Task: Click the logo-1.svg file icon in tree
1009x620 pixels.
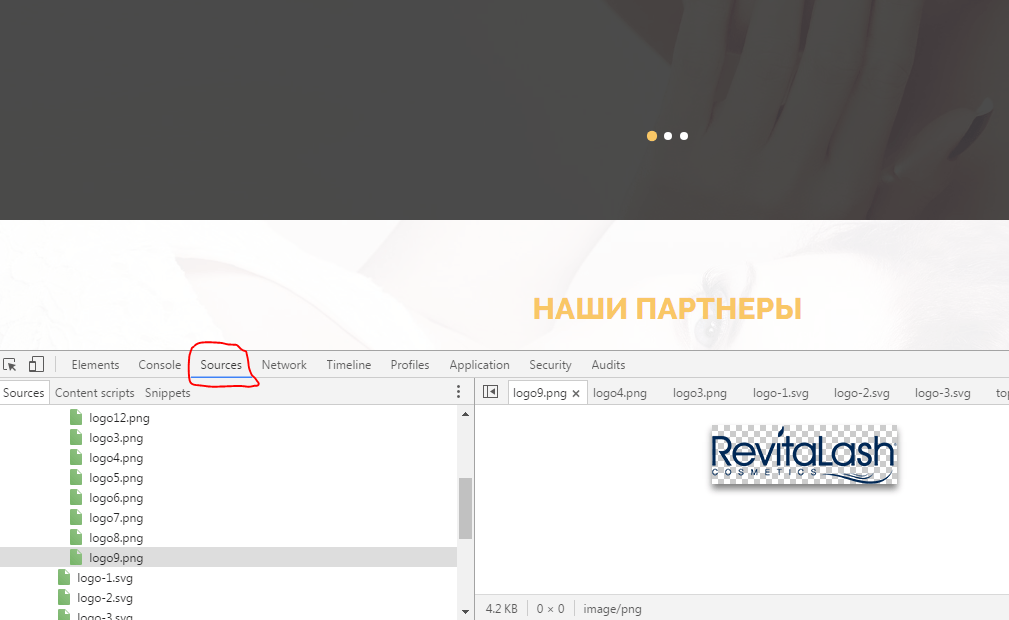Action: coord(64,578)
